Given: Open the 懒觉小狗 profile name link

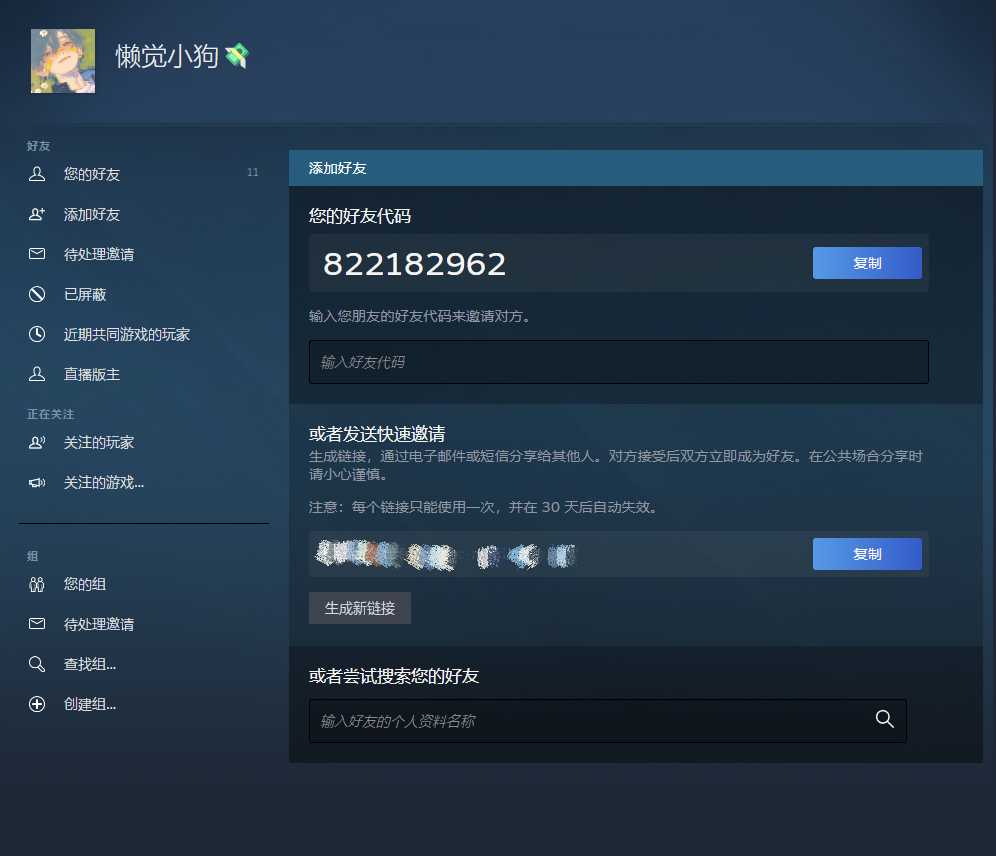Looking at the screenshot, I should point(167,57).
